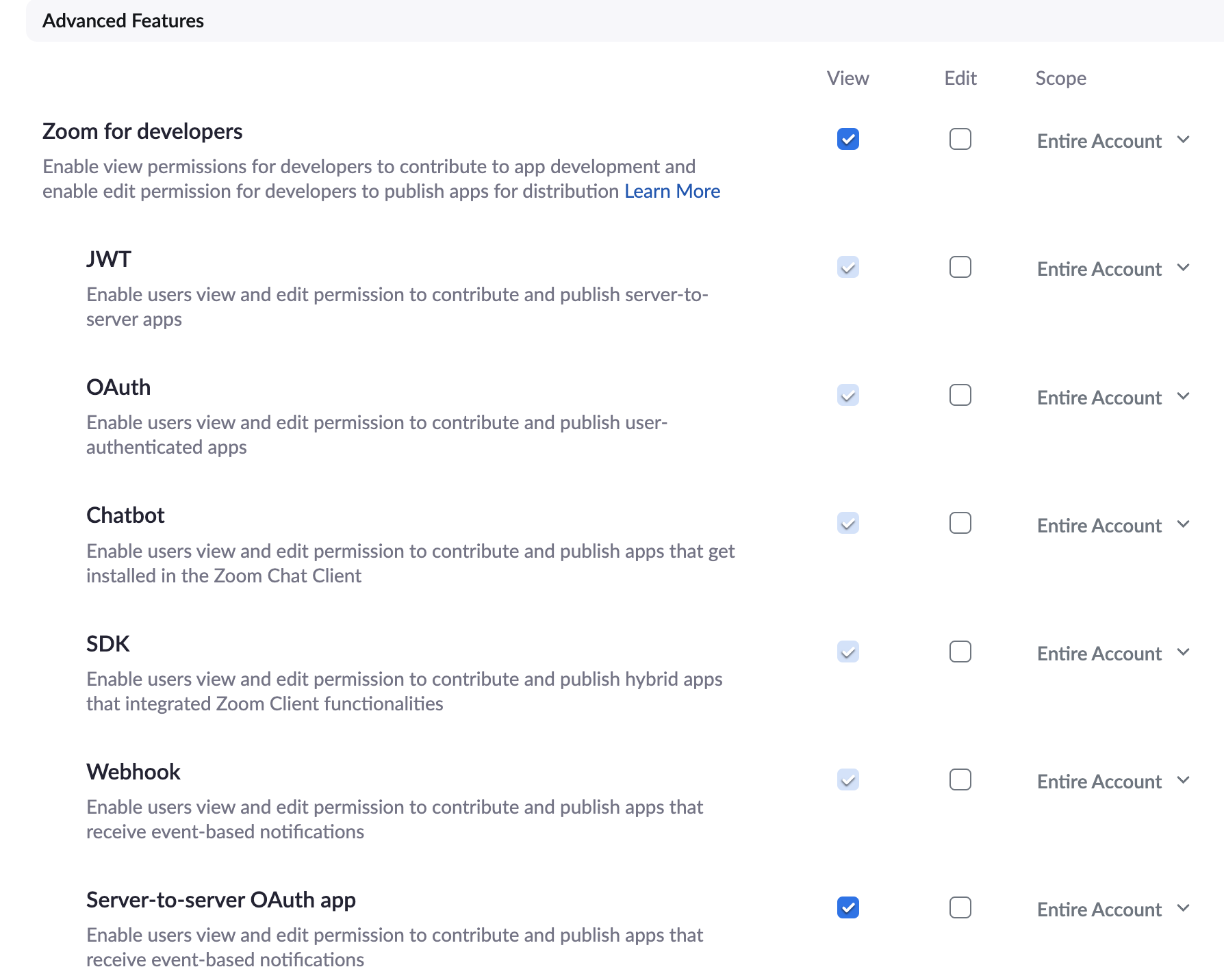Toggle the SDK View checkbox
Screen dimensions: 1224x980
[847, 652]
